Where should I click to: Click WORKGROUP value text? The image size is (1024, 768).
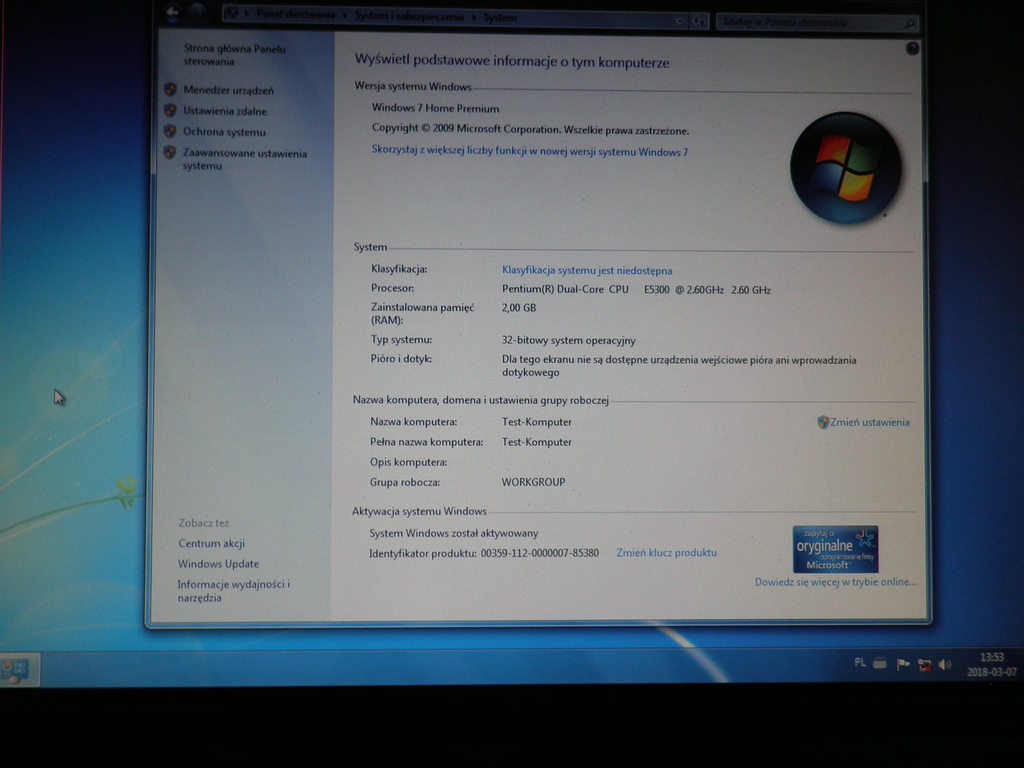pos(533,482)
